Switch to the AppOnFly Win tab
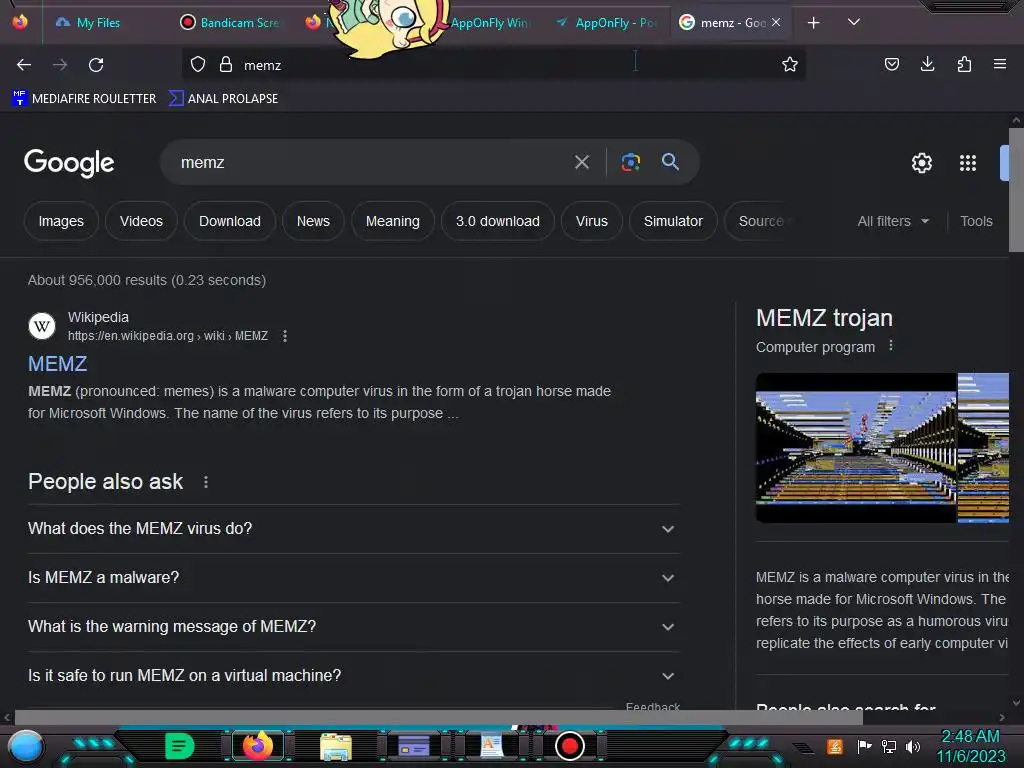 pos(490,23)
